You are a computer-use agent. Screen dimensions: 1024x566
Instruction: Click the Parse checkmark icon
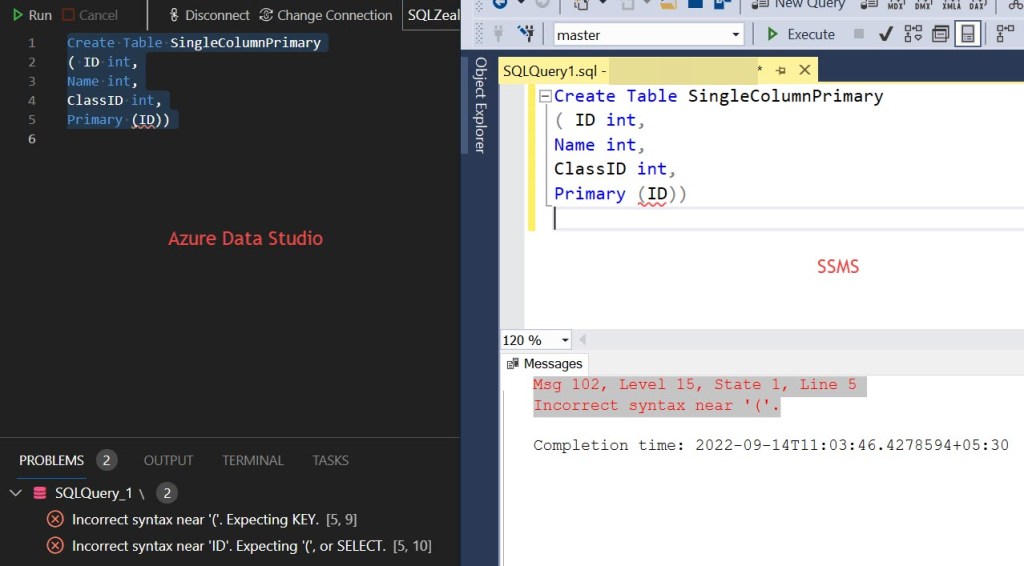[x=885, y=35]
